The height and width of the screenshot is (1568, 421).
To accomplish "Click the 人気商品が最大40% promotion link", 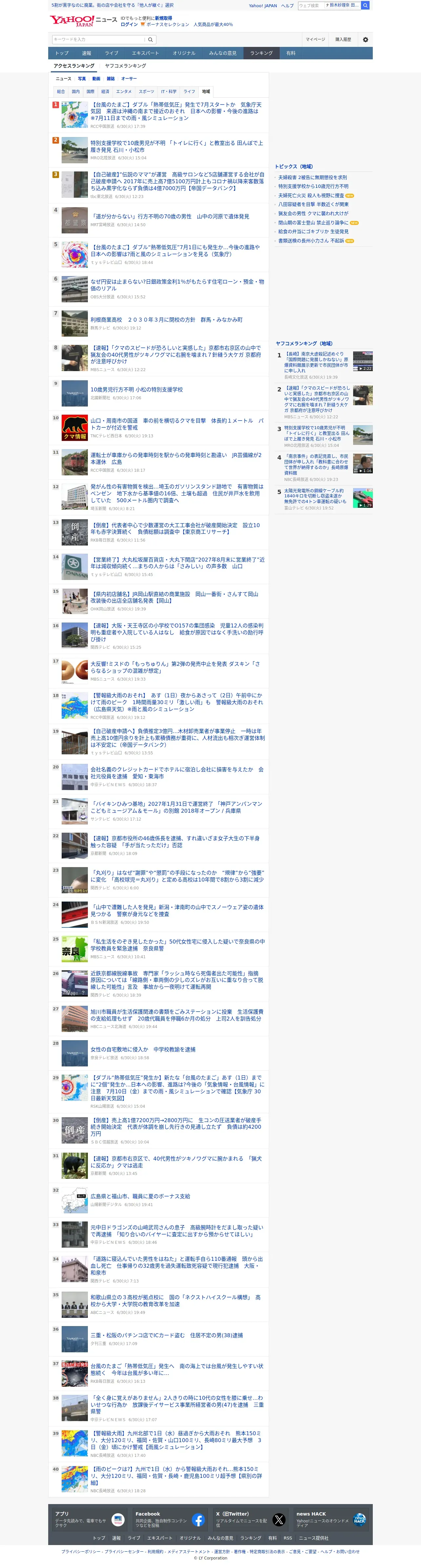I will pyautogui.click(x=213, y=25).
